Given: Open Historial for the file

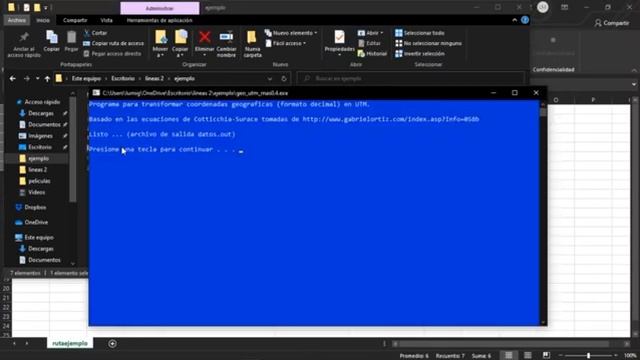Looking at the screenshot, I should click(x=372, y=53).
